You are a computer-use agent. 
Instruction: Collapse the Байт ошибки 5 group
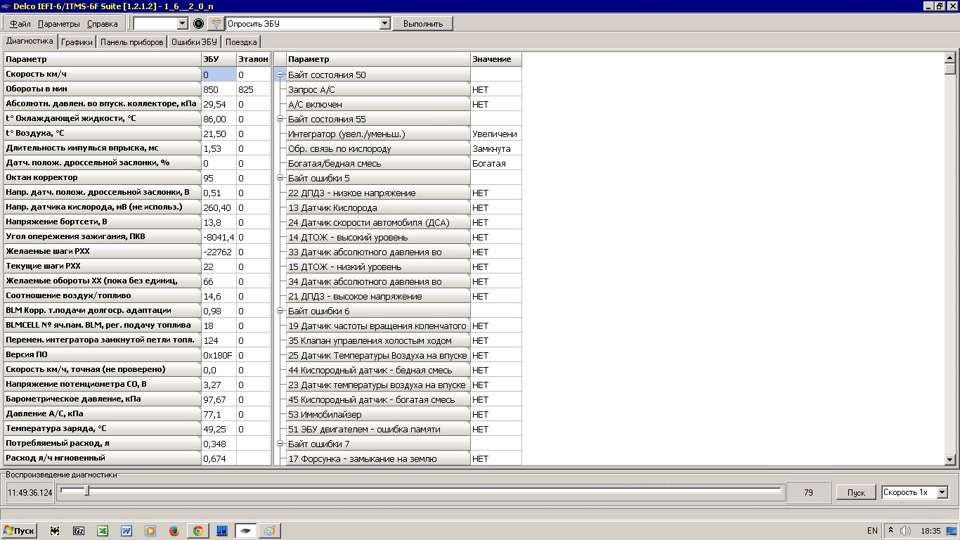(x=280, y=178)
